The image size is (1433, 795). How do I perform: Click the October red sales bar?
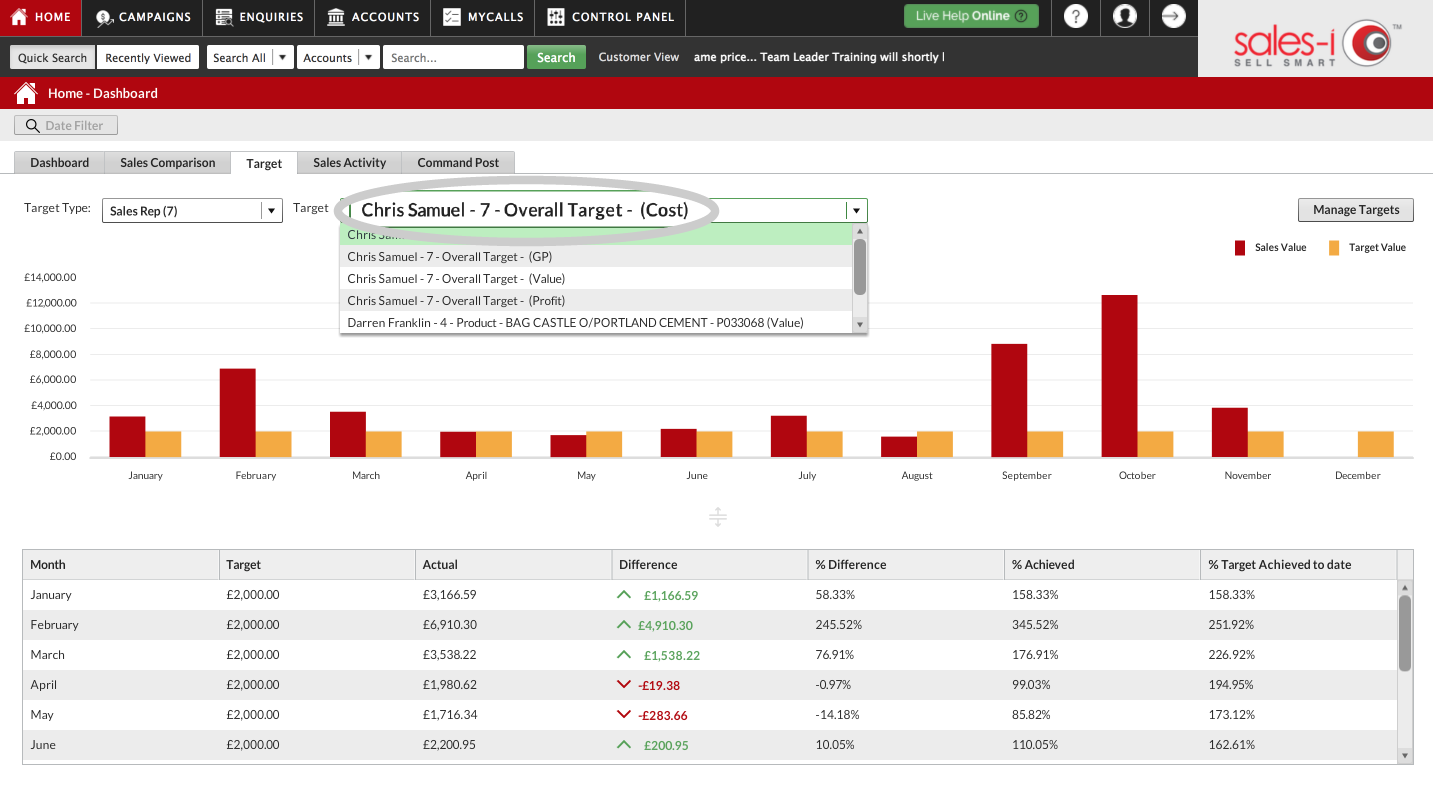point(1119,376)
